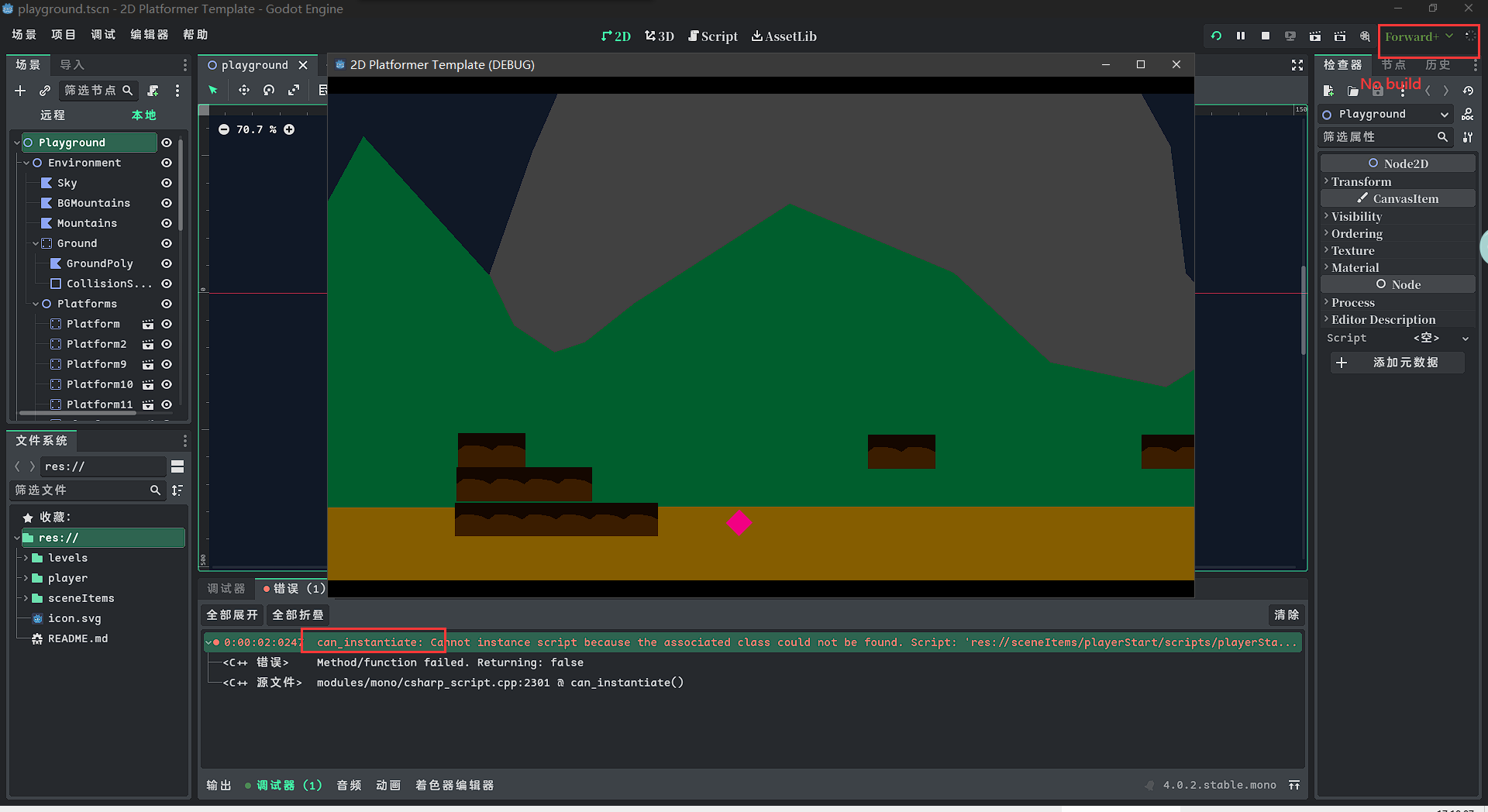Image resolution: width=1488 pixels, height=812 pixels.
Task: Add a new child node with plus icon
Action: click(20, 91)
